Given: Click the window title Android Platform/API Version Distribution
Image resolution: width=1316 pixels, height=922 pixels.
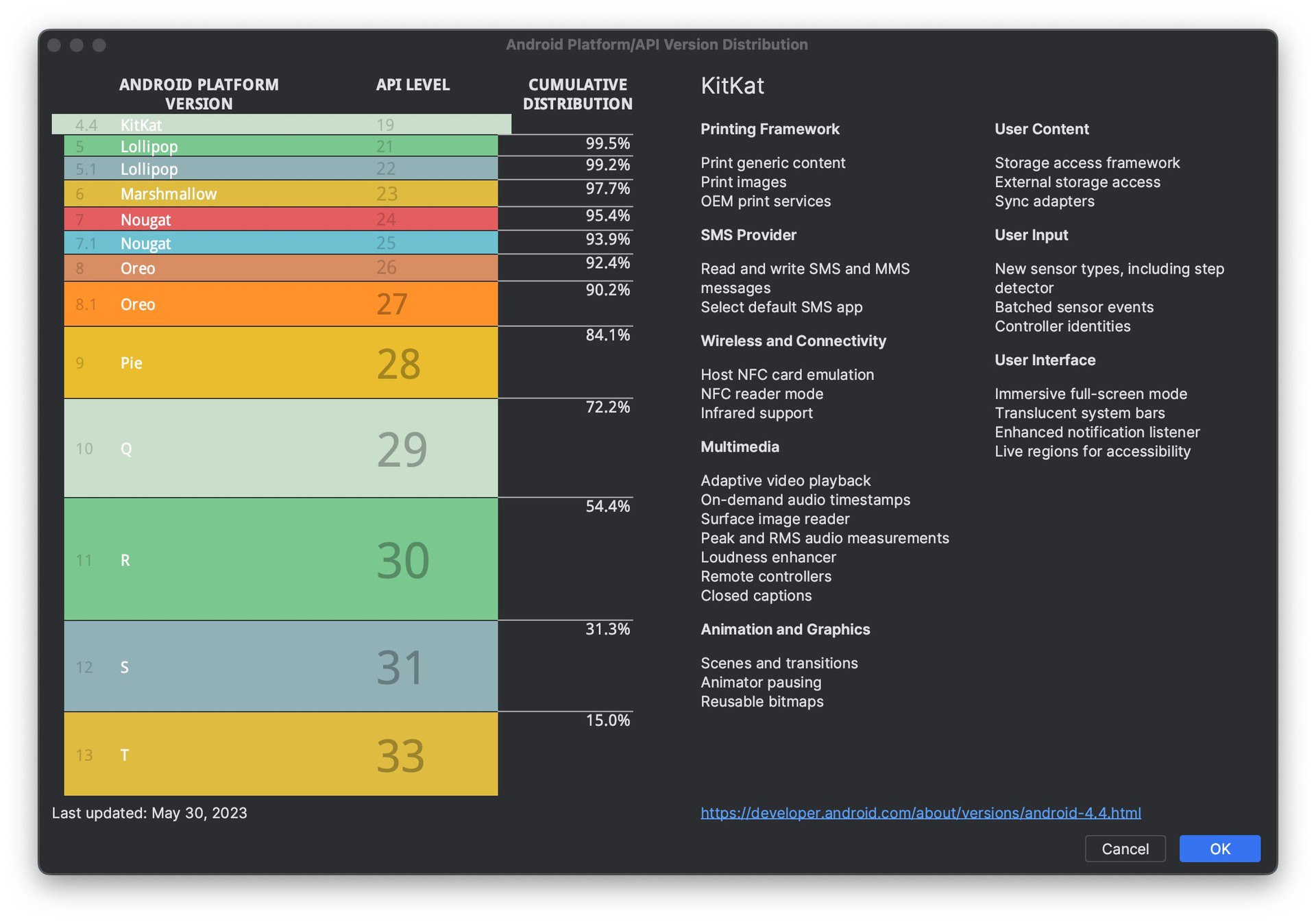Looking at the screenshot, I should (657, 45).
